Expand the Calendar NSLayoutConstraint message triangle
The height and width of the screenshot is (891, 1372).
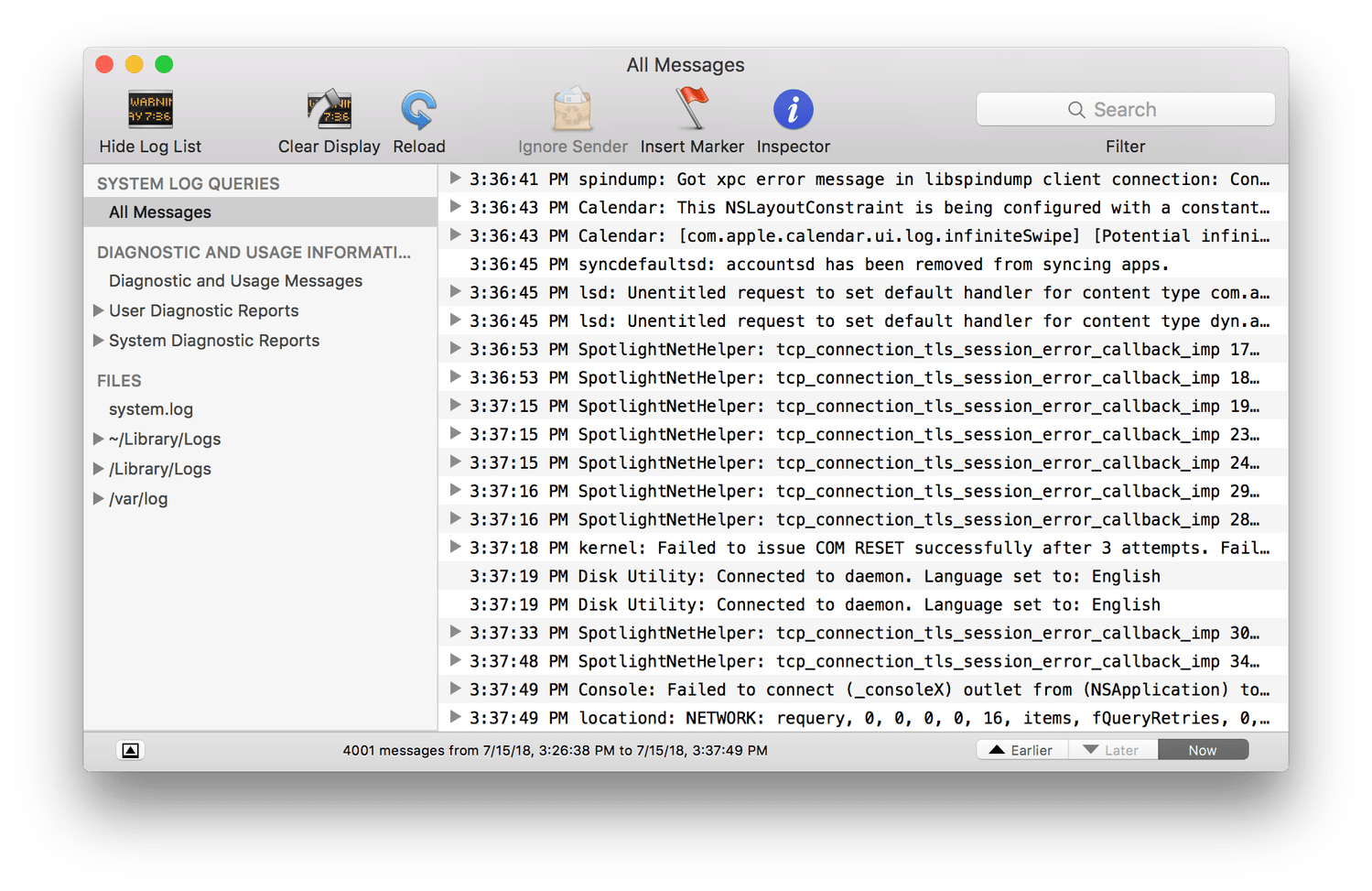[455, 207]
